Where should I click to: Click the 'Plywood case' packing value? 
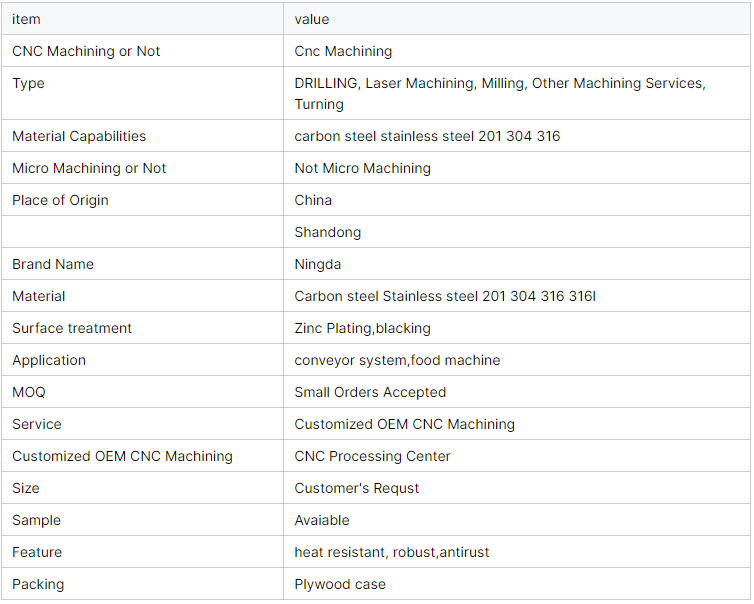coord(340,584)
